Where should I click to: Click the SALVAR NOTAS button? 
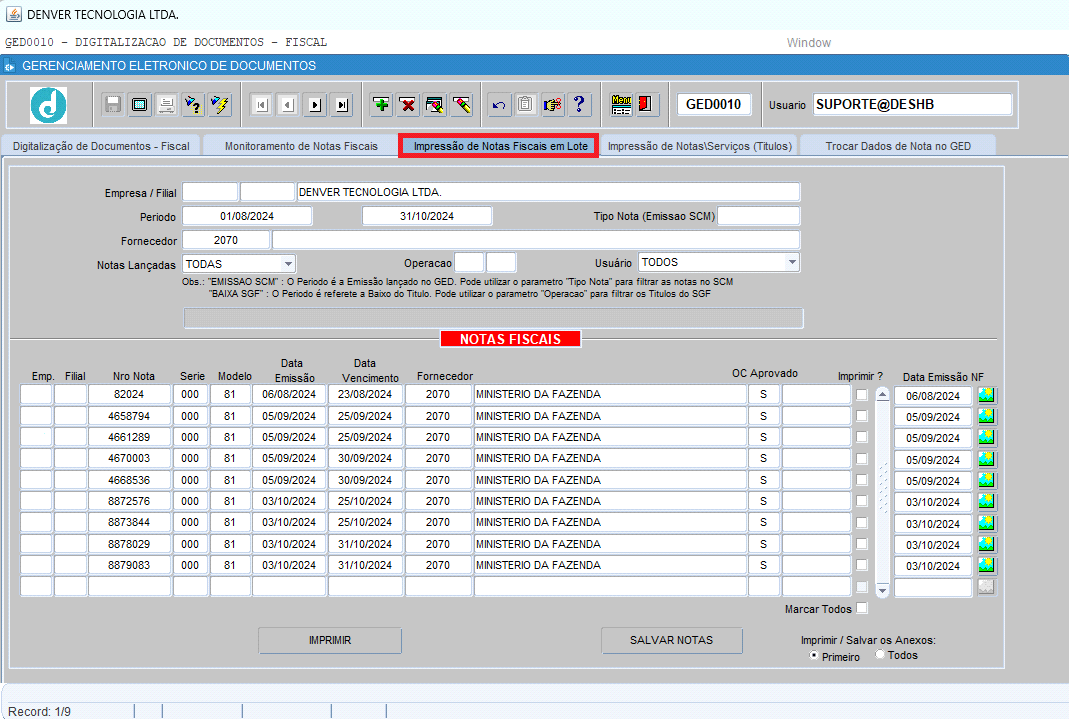[x=672, y=640]
